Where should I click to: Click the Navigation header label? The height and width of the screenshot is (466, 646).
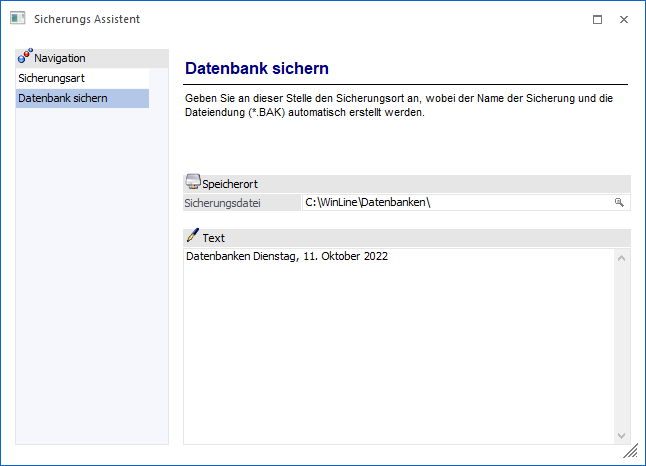point(60,58)
